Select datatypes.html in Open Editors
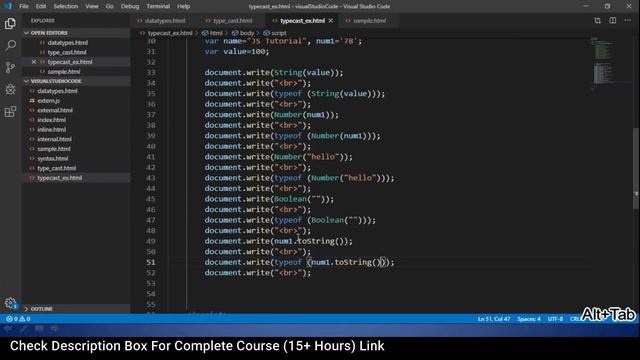 (67, 42)
